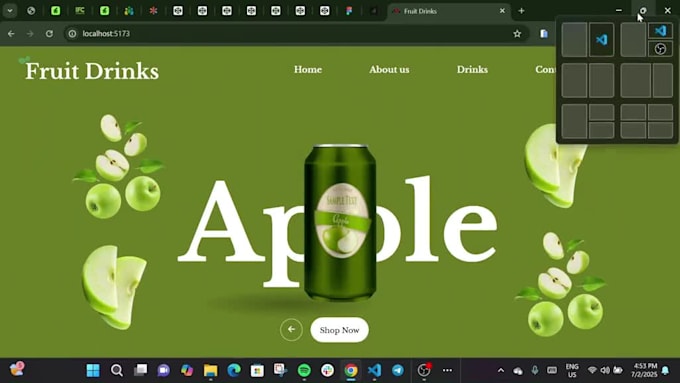The height and width of the screenshot is (383, 680).
Task: Focus the localhost:5173 address bar
Action: click(x=295, y=33)
